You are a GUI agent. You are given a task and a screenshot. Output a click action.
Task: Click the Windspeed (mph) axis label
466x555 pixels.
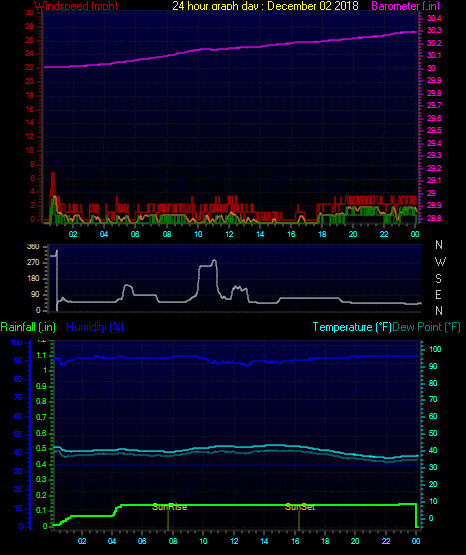click(x=76, y=6)
